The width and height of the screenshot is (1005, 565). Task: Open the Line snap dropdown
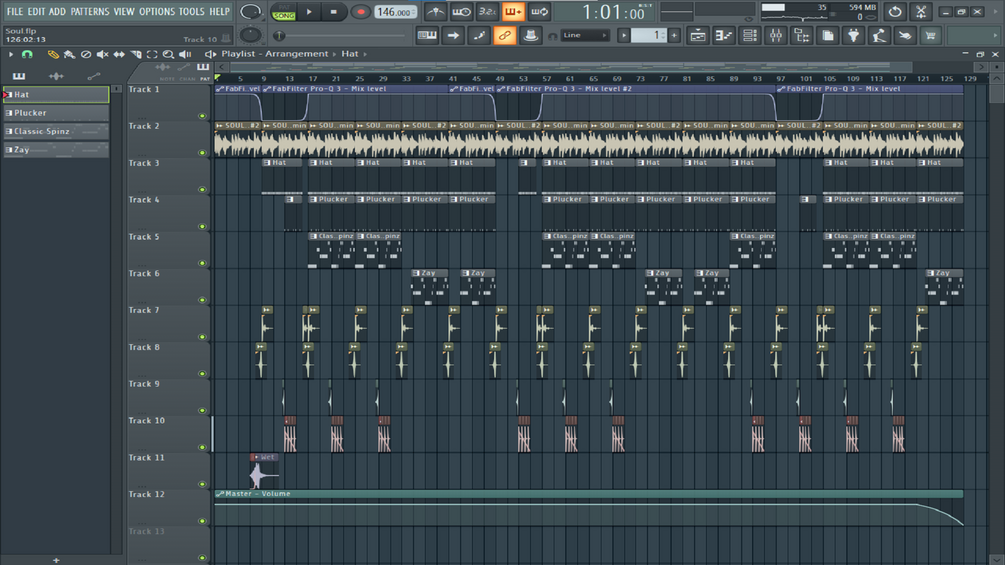pyautogui.click(x=585, y=35)
